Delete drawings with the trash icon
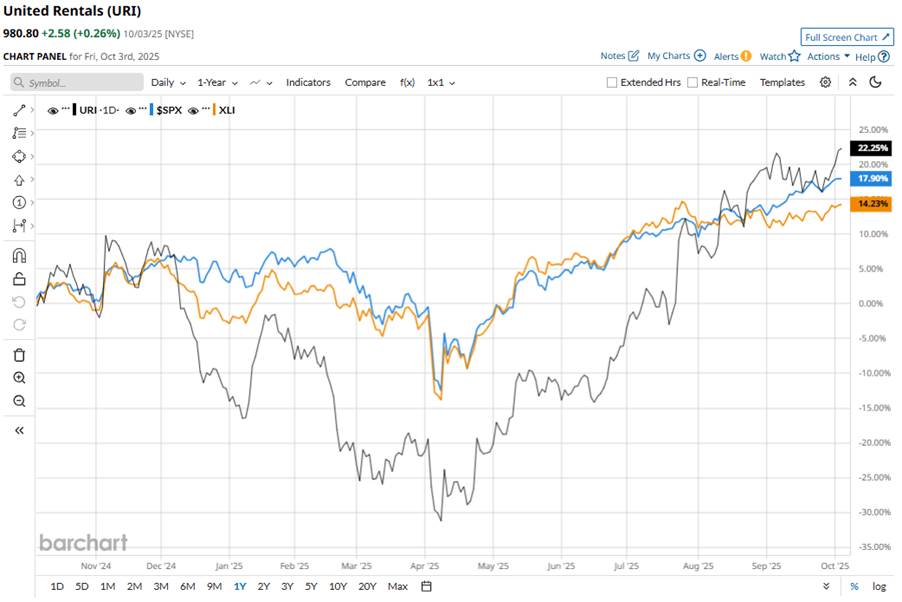Screen dimensions: 902x602 coord(19,355)
